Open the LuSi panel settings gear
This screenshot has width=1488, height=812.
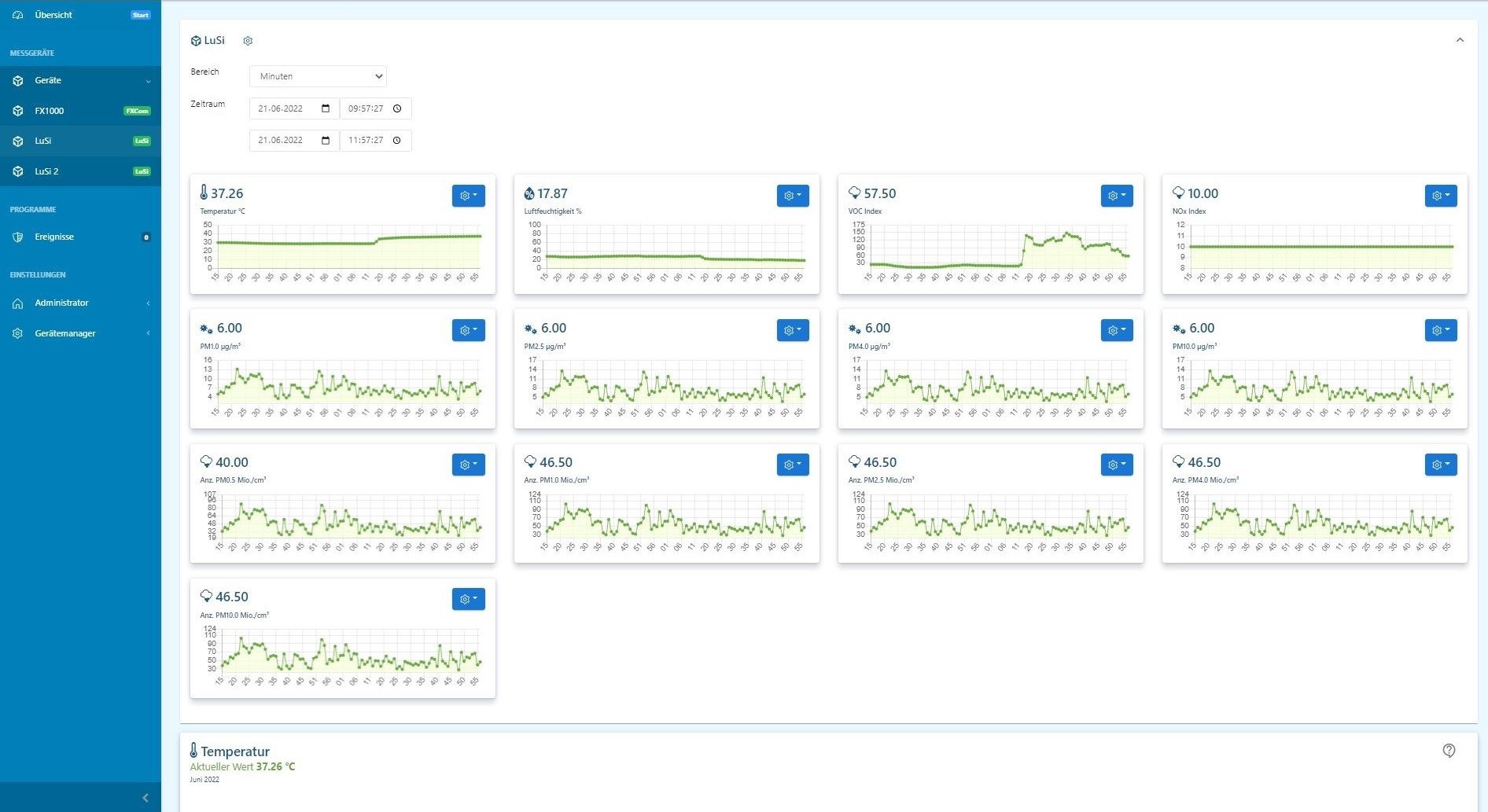click(248, 41)
